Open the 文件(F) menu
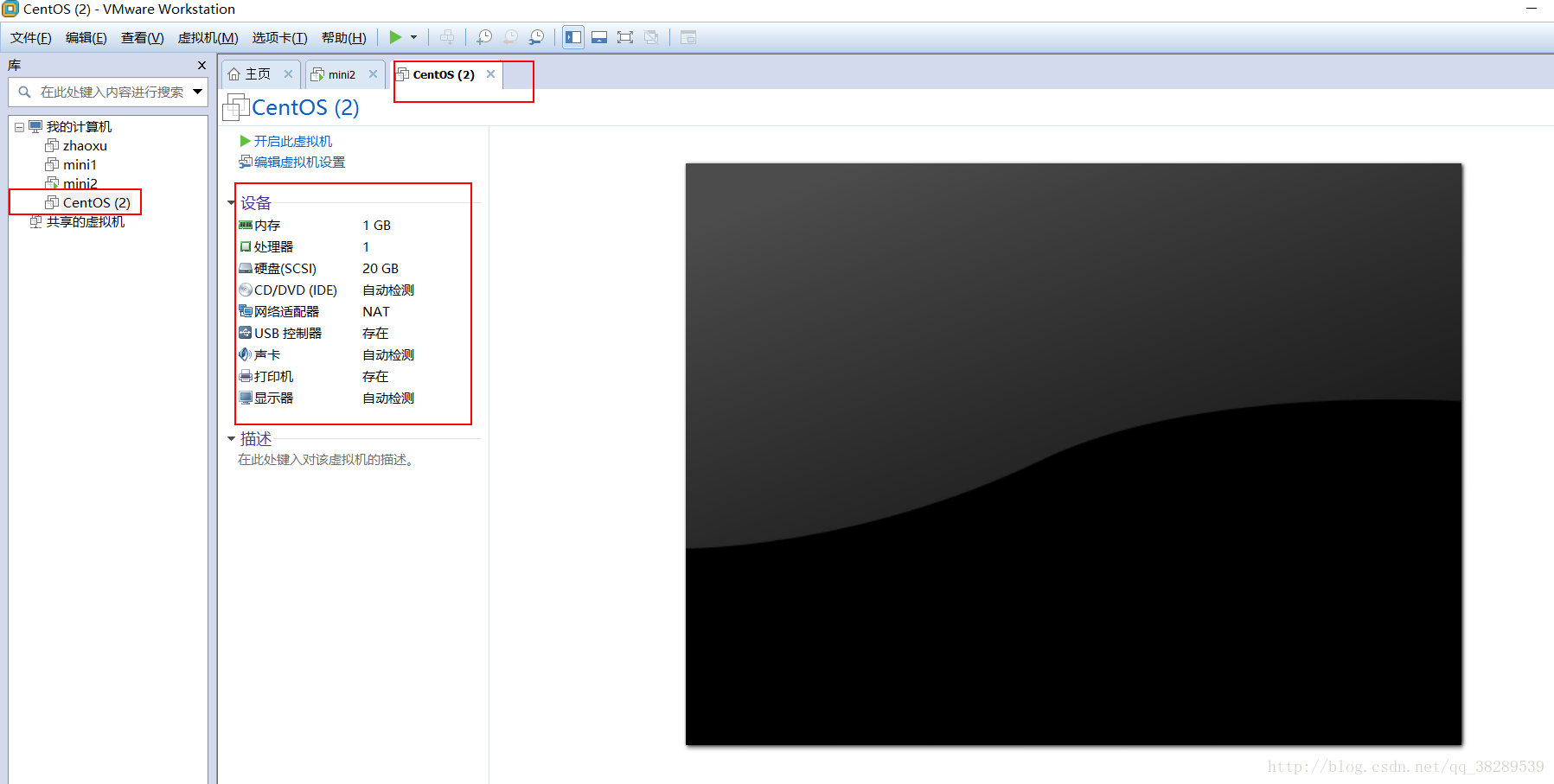1554x784 pixels. click(x=31, y=37)
